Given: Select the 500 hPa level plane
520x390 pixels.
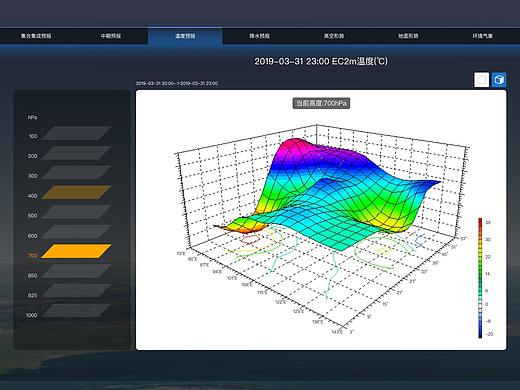Looking at the screenshot, I should point(76,212).
